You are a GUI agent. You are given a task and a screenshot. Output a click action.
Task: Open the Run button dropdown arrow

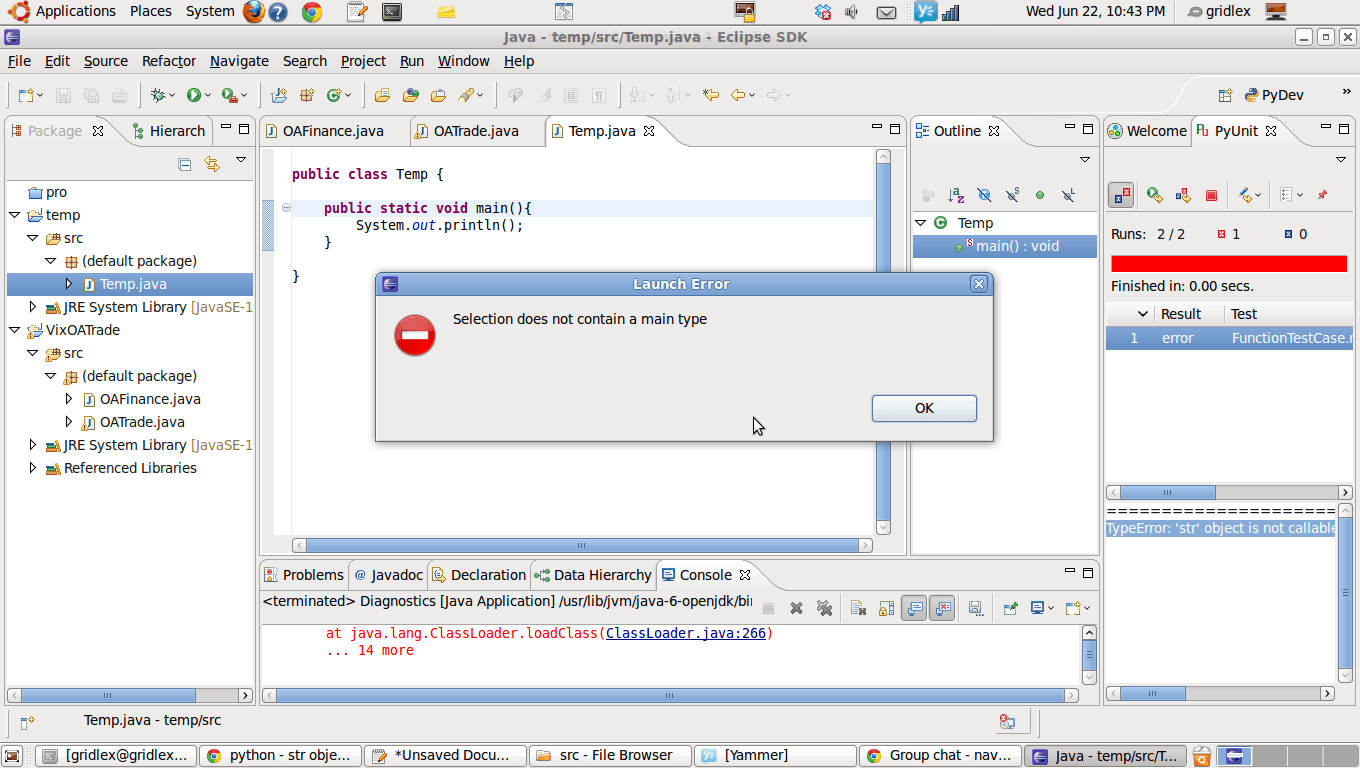click(x=207, y=96)
